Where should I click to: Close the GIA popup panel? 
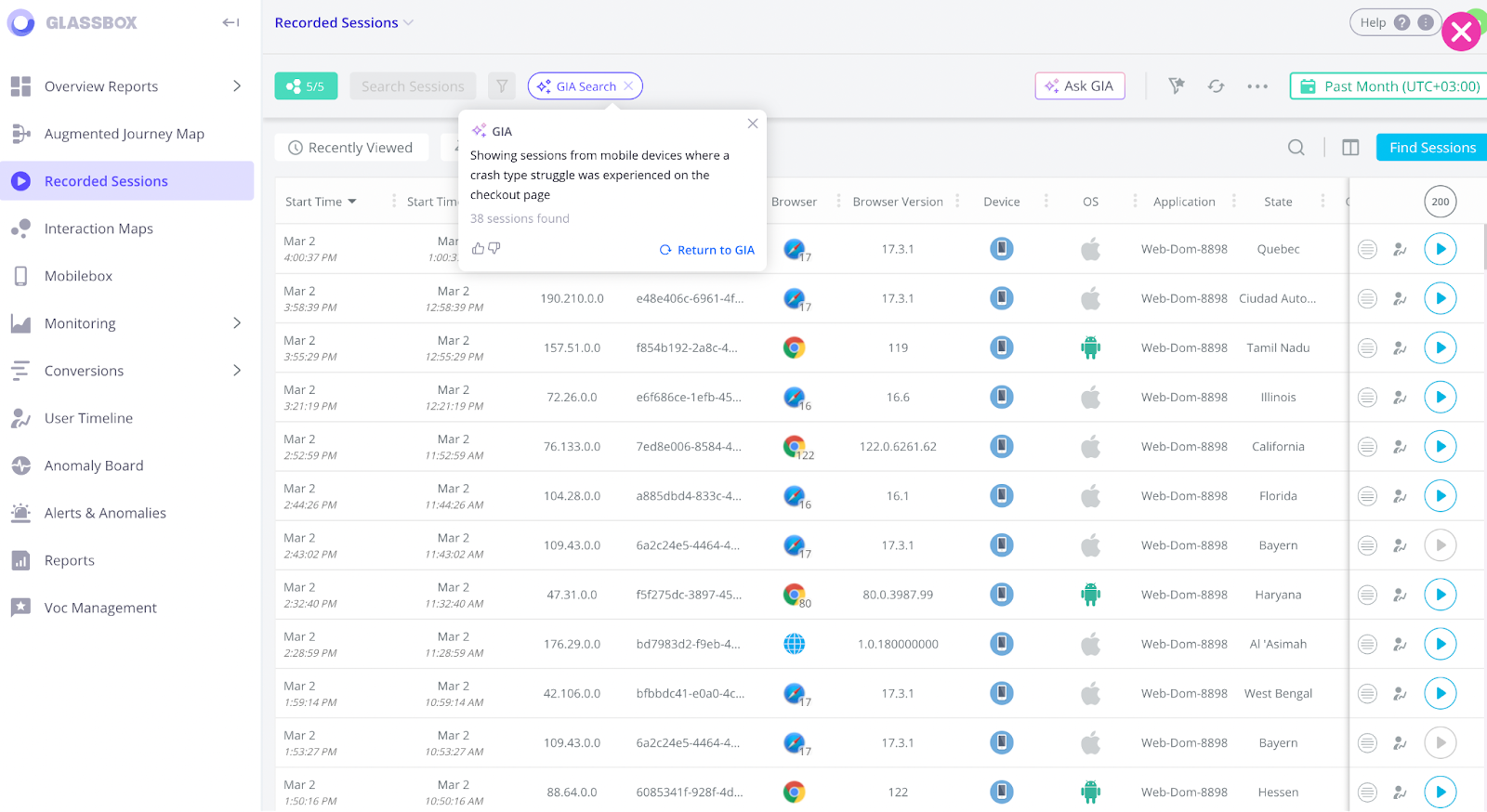click(753, 124)
